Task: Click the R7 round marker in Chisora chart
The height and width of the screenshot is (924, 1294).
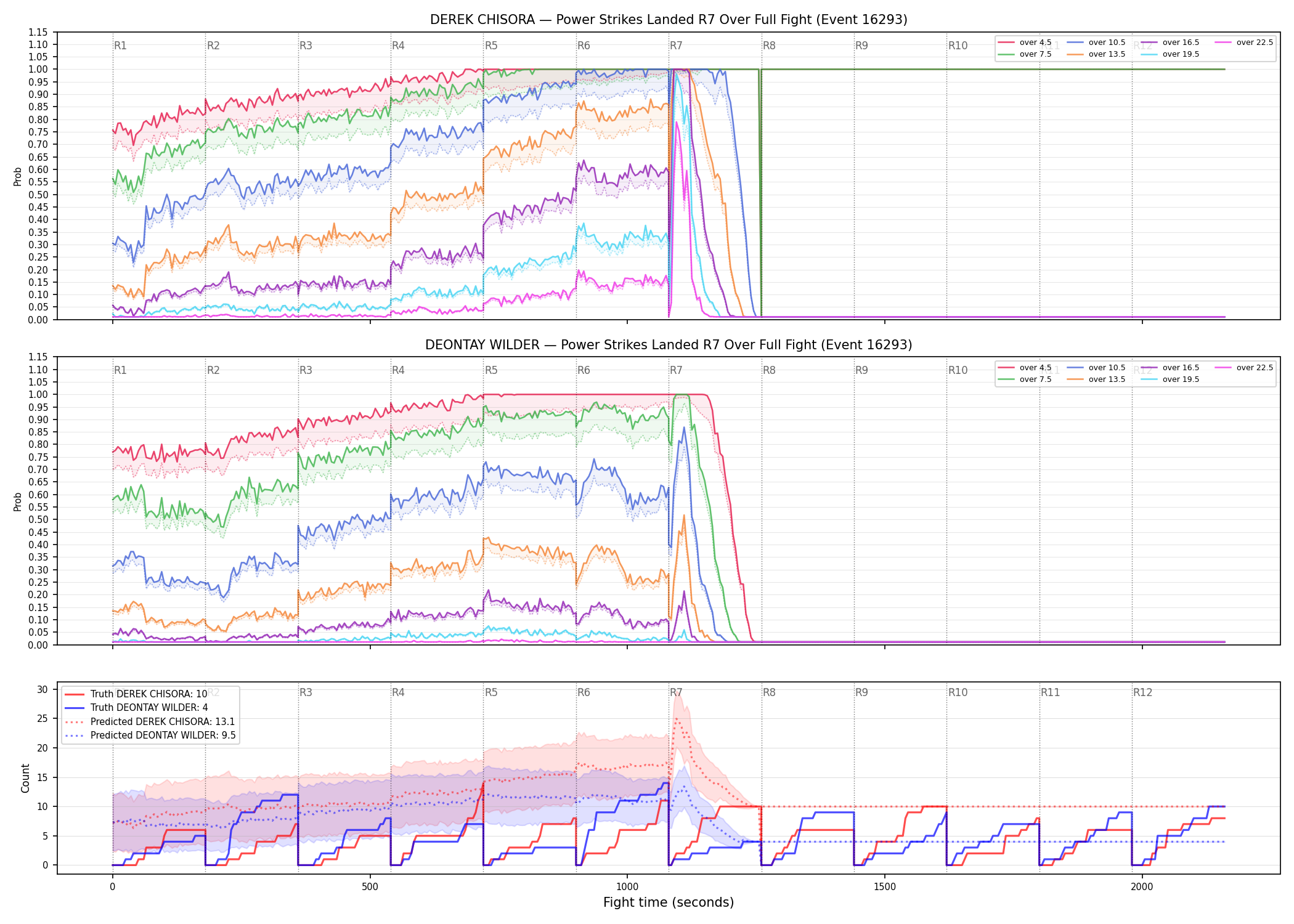Action: point(677,46)
